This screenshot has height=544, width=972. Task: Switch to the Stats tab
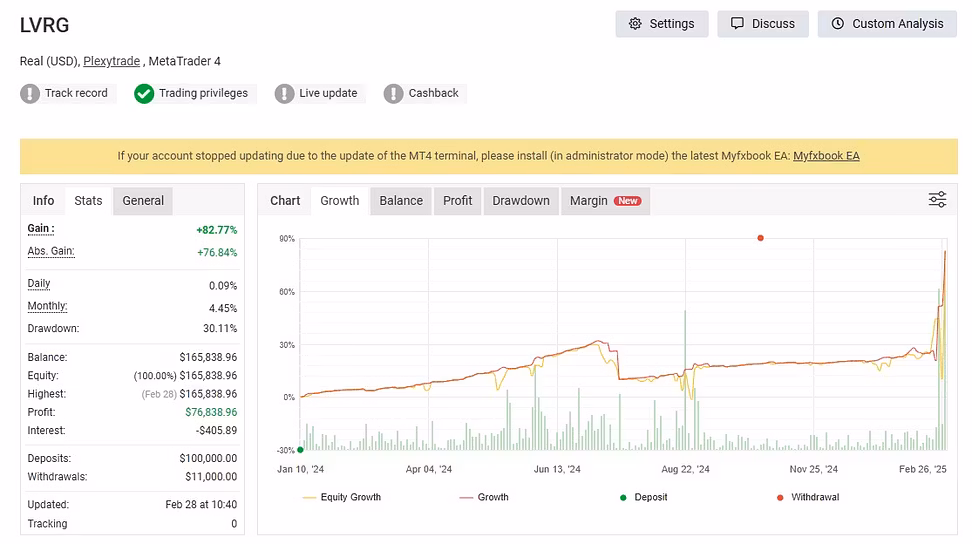88,201
